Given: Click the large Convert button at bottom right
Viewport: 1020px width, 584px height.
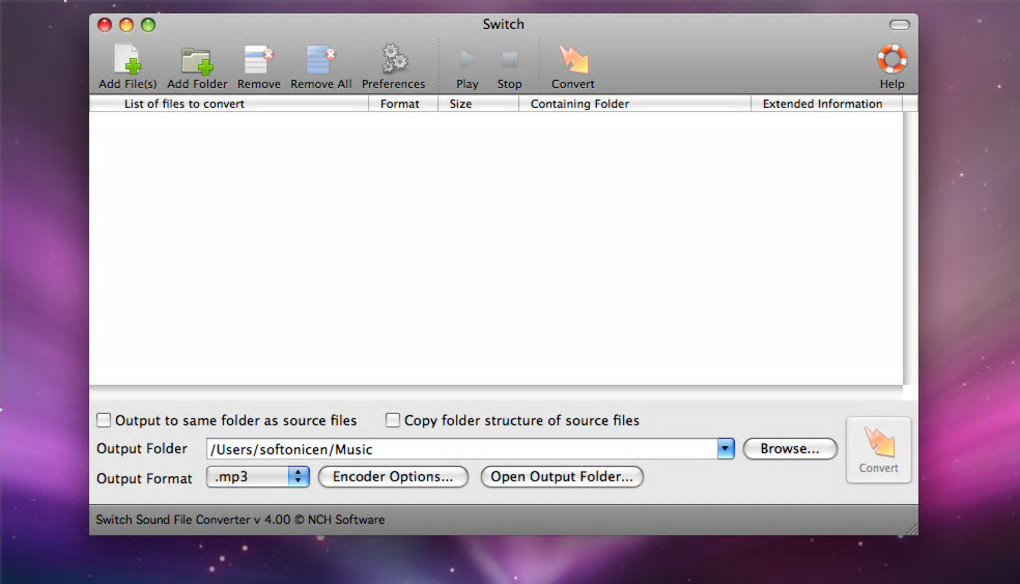Looking at the screenshot, I should click(x=878, y=449).
